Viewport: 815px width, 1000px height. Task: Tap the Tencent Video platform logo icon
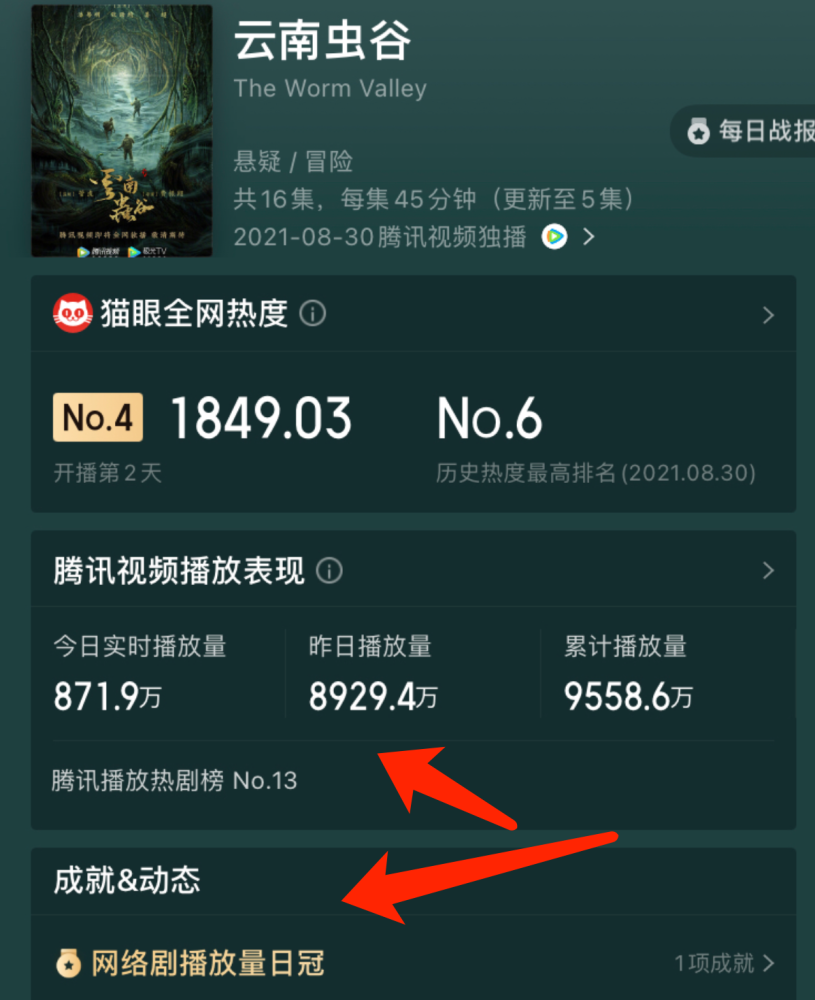click(554, 237)
